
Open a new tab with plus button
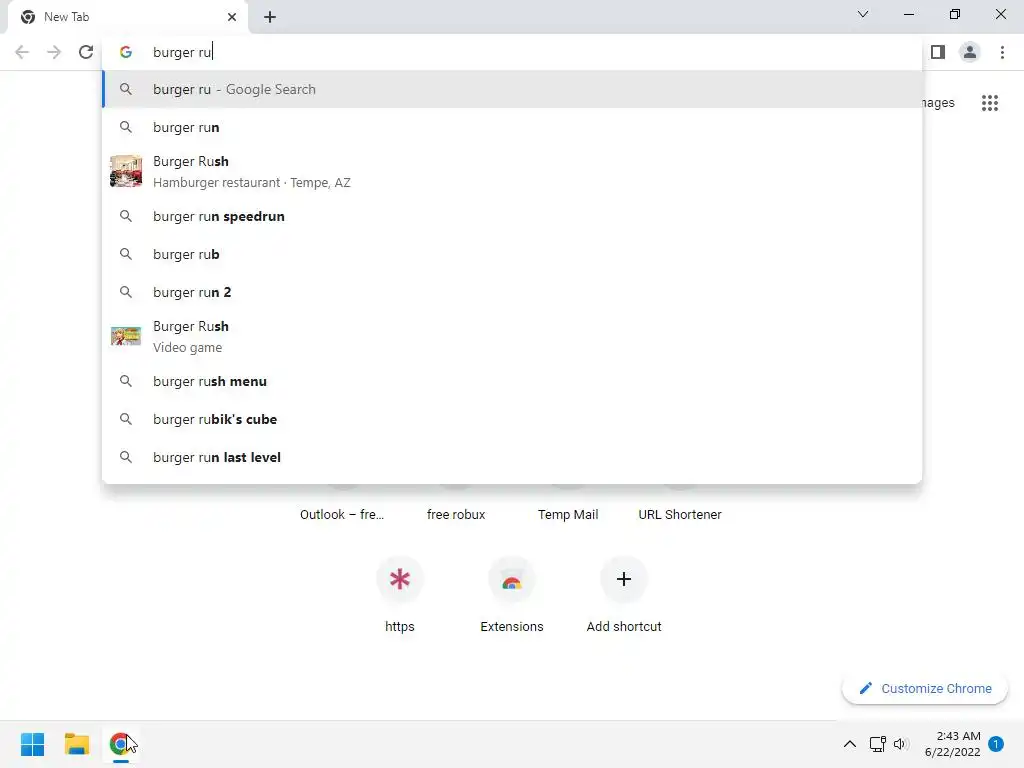pos(270,17)
